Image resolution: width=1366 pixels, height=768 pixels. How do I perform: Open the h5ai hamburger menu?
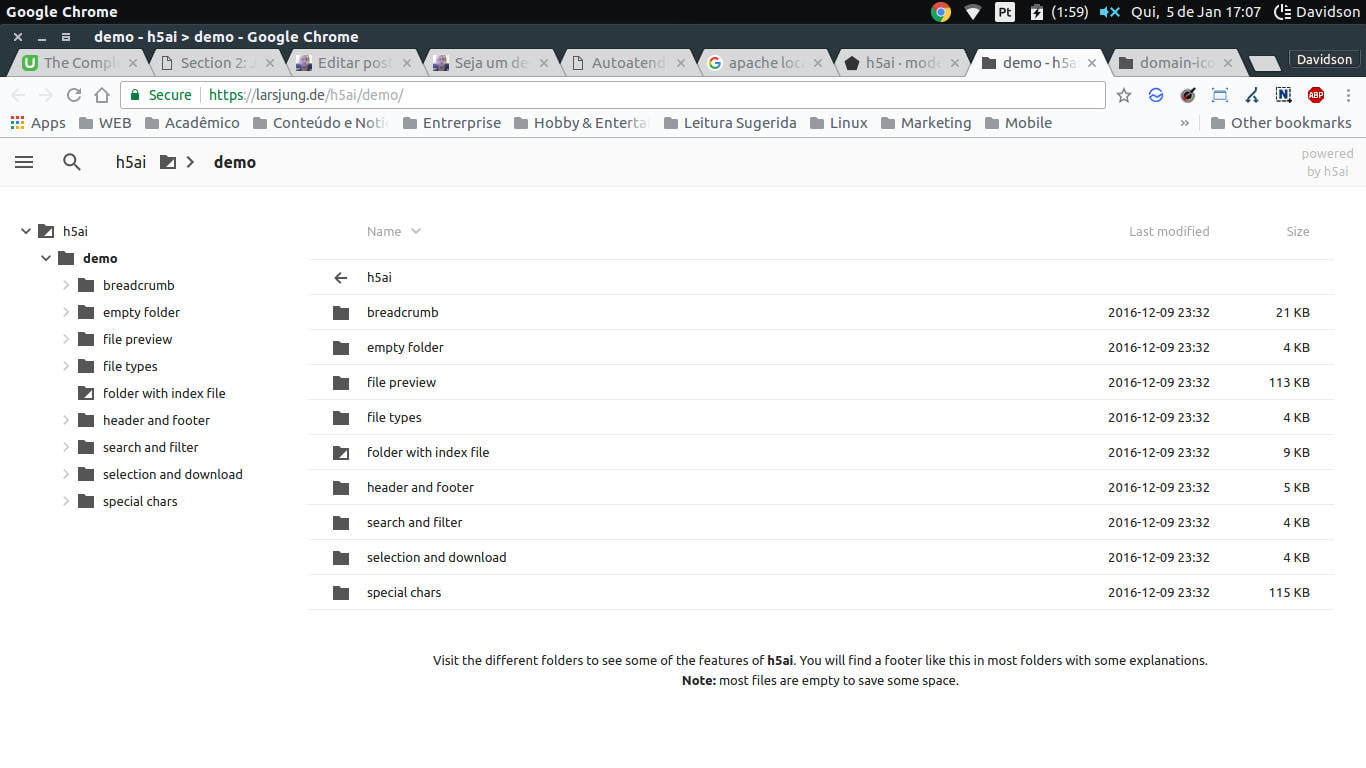24,161
